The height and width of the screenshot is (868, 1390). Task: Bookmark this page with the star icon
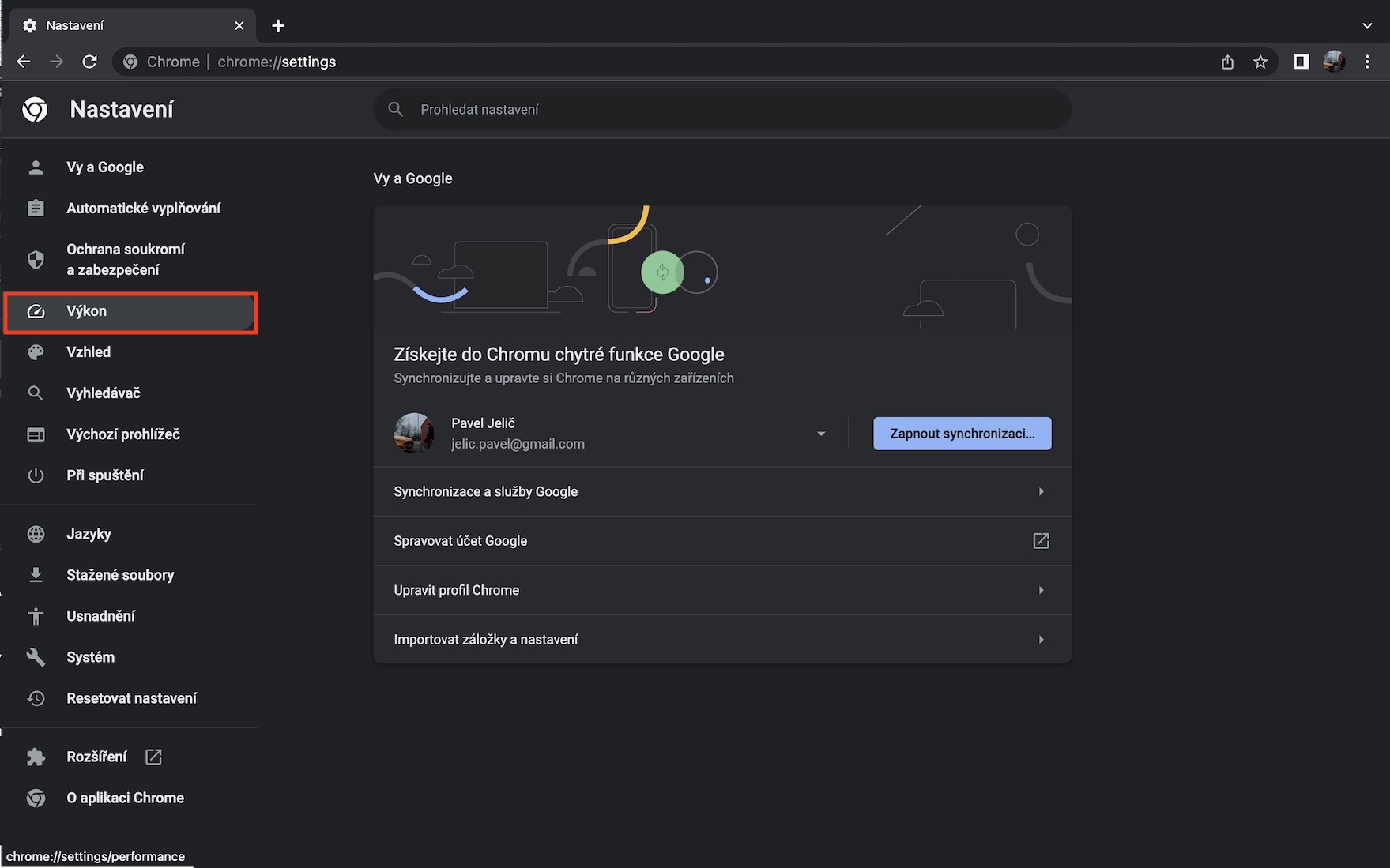[x=1260, y=62]
